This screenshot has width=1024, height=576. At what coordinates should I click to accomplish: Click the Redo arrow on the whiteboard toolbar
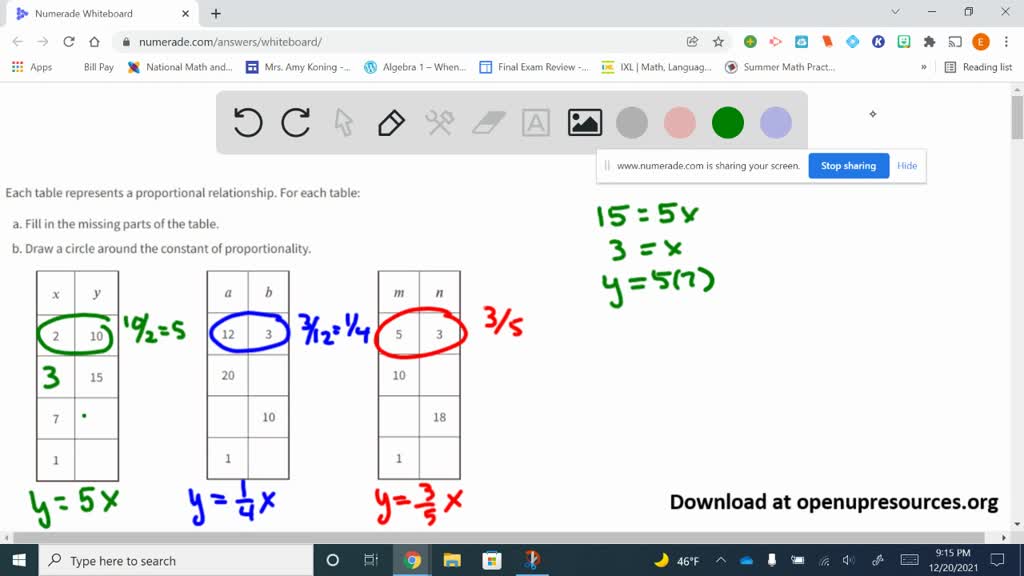pyautogui.click(x=296, y=122)
